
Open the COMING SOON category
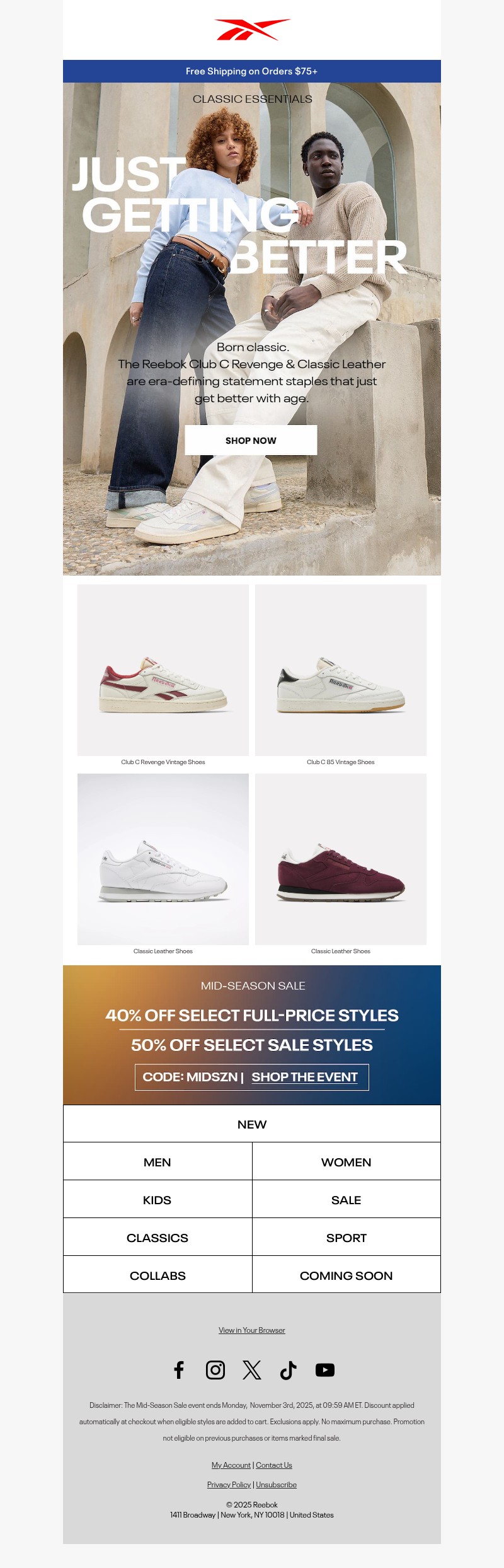pos(346,1275)
